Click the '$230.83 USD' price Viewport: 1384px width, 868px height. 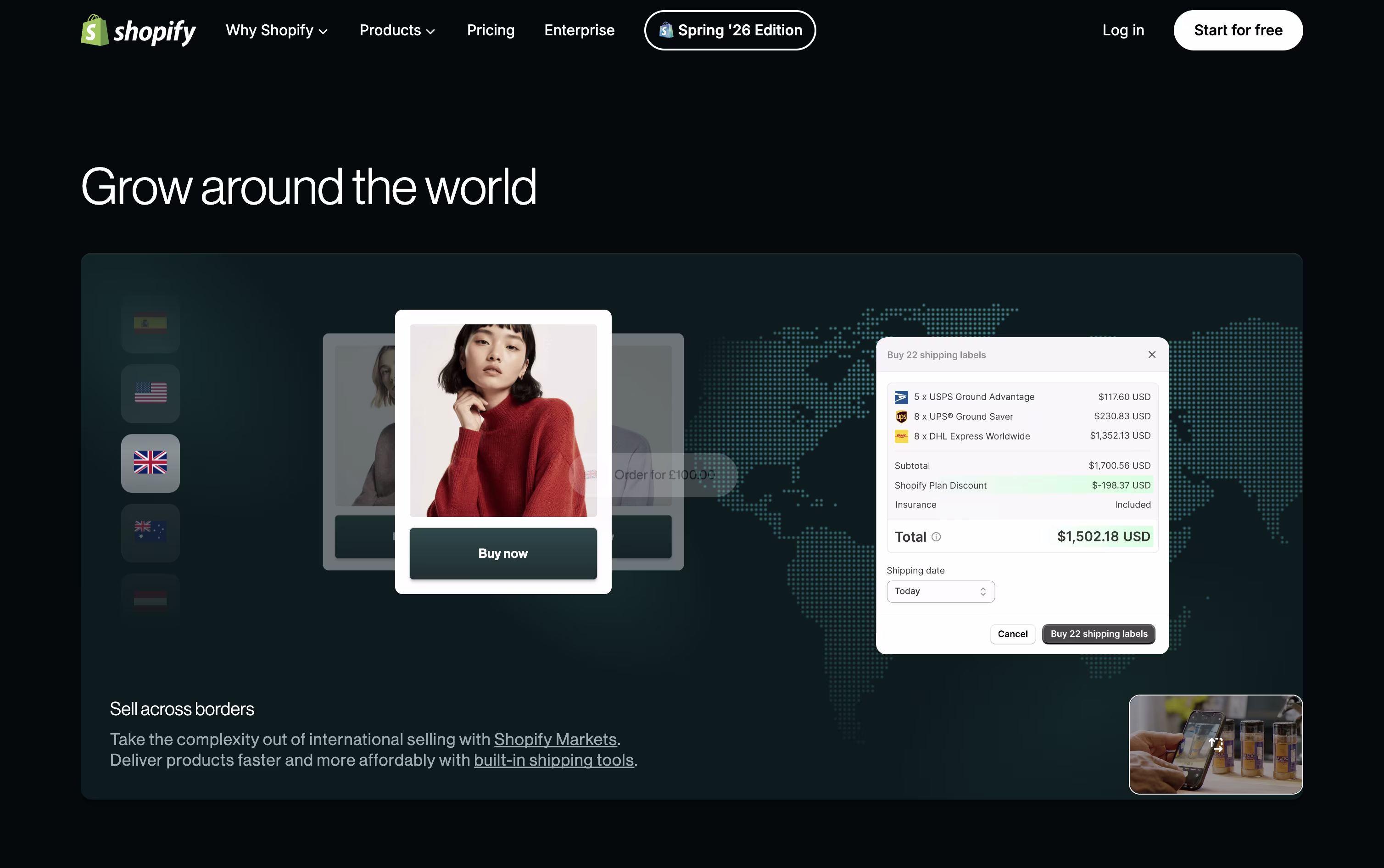(1122, 416)
